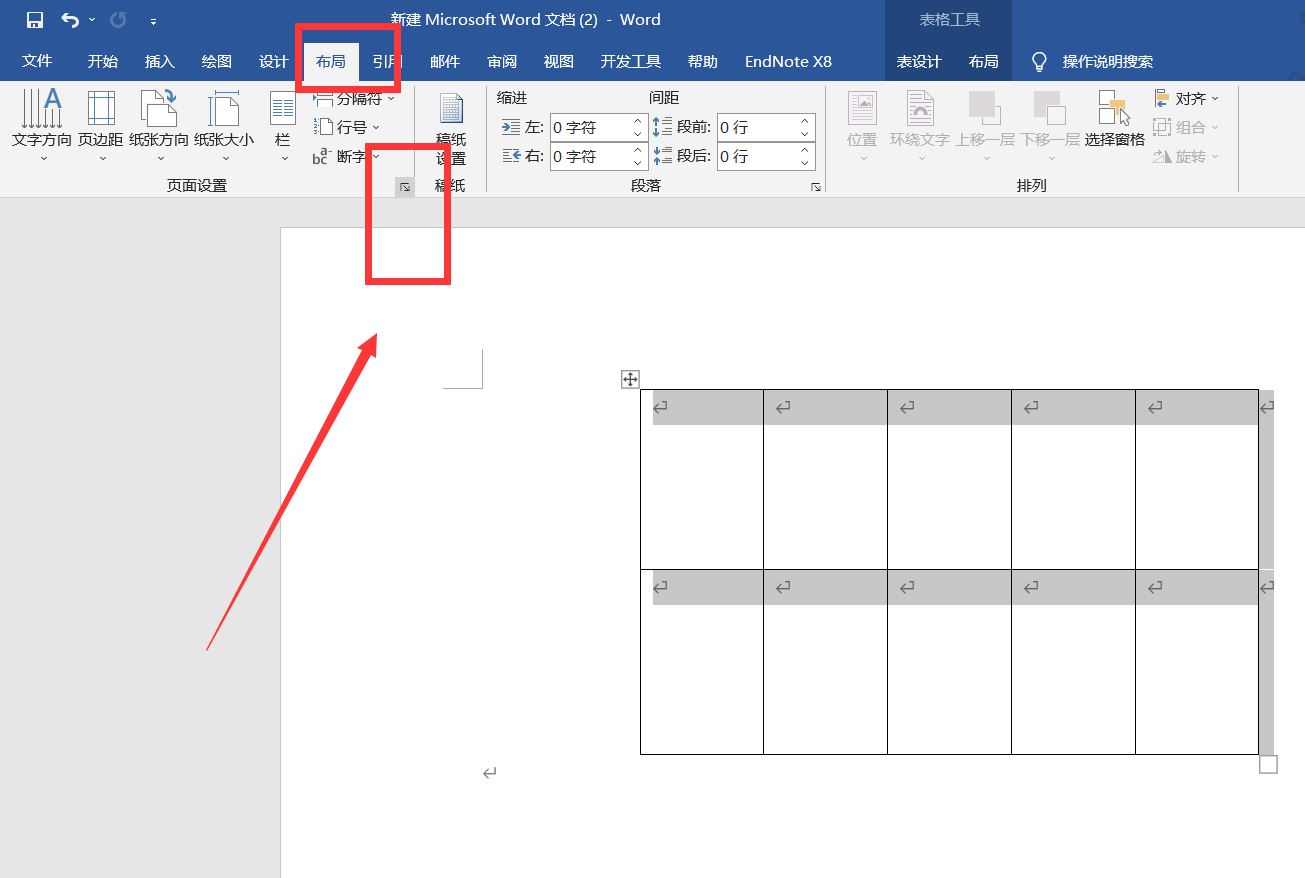Open the 对齐 align dropdown

coord(1187,98)
